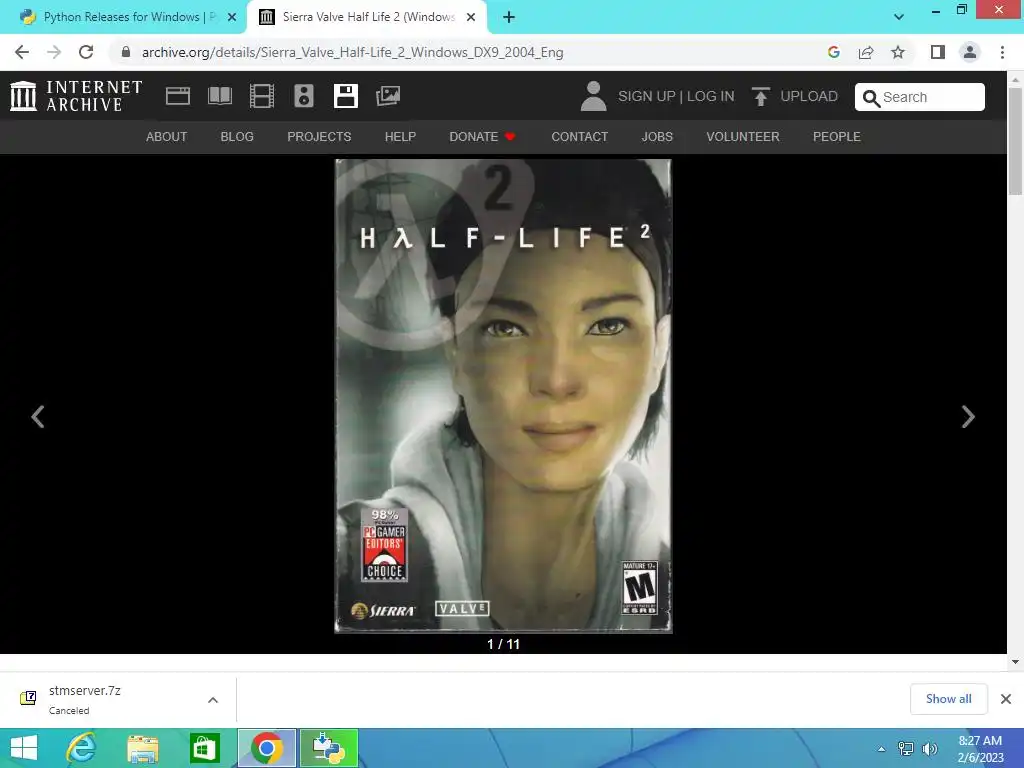Select the Sierra Valve Half Life 2 tab

coord(368,17)
